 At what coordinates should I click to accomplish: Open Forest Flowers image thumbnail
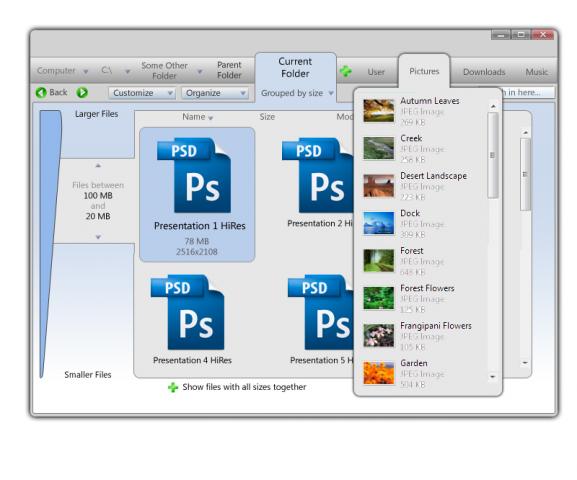378,298
